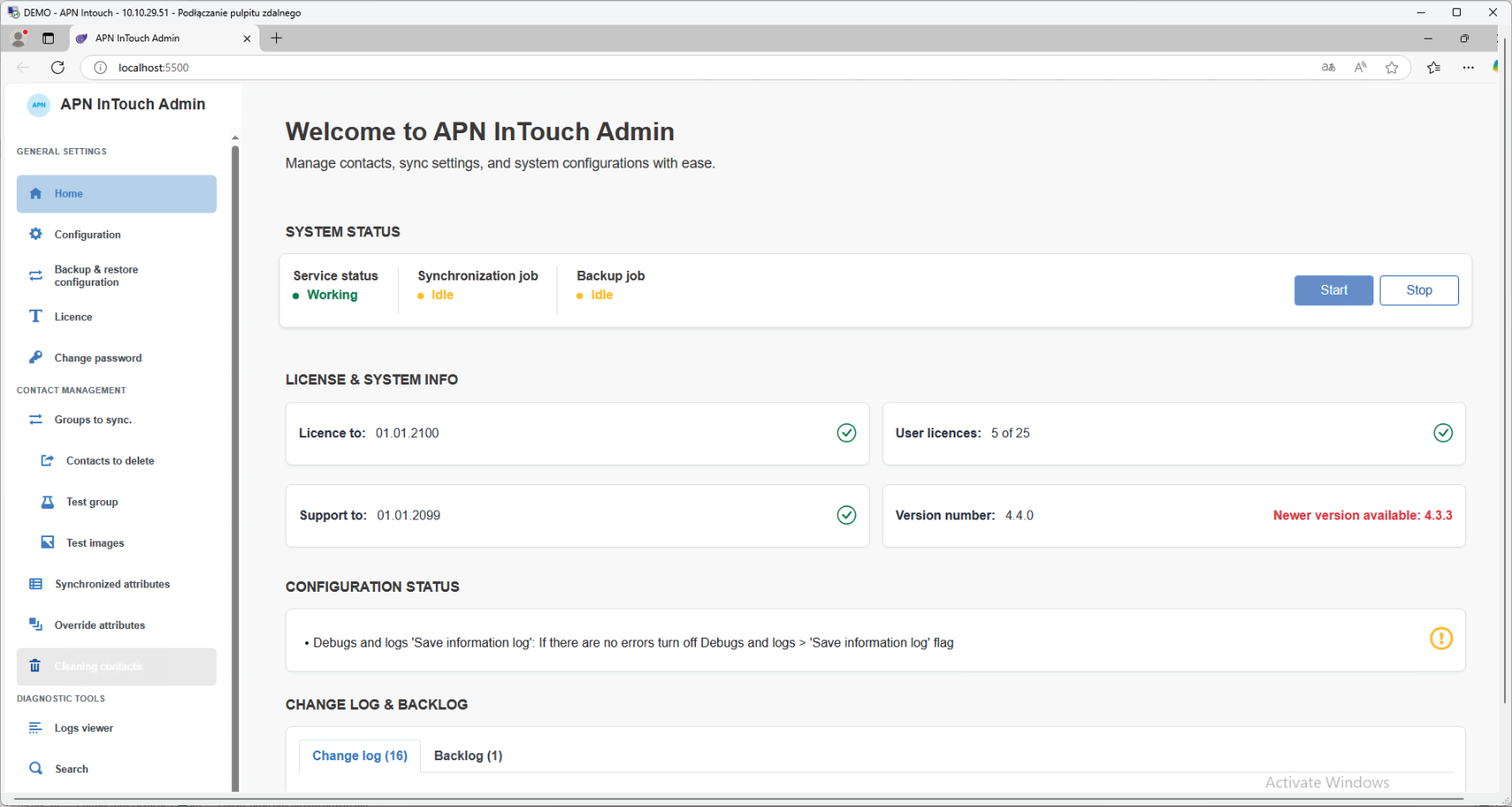Go to Change password
This screenshot has height=807, width=1512.
pos(116,358)
